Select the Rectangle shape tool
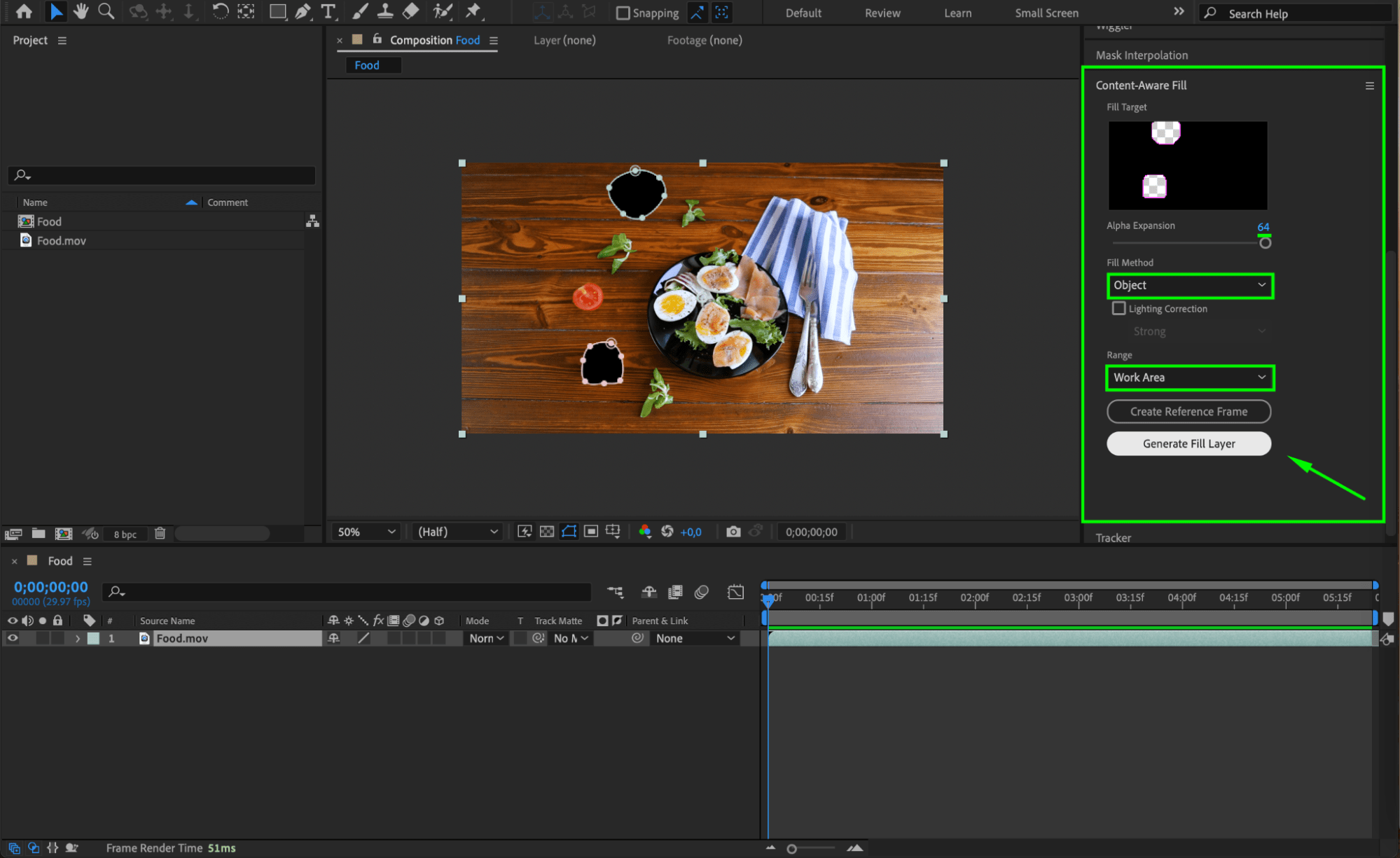The height and width of the screenshot is (858, 1400). (x=277, y=11)
